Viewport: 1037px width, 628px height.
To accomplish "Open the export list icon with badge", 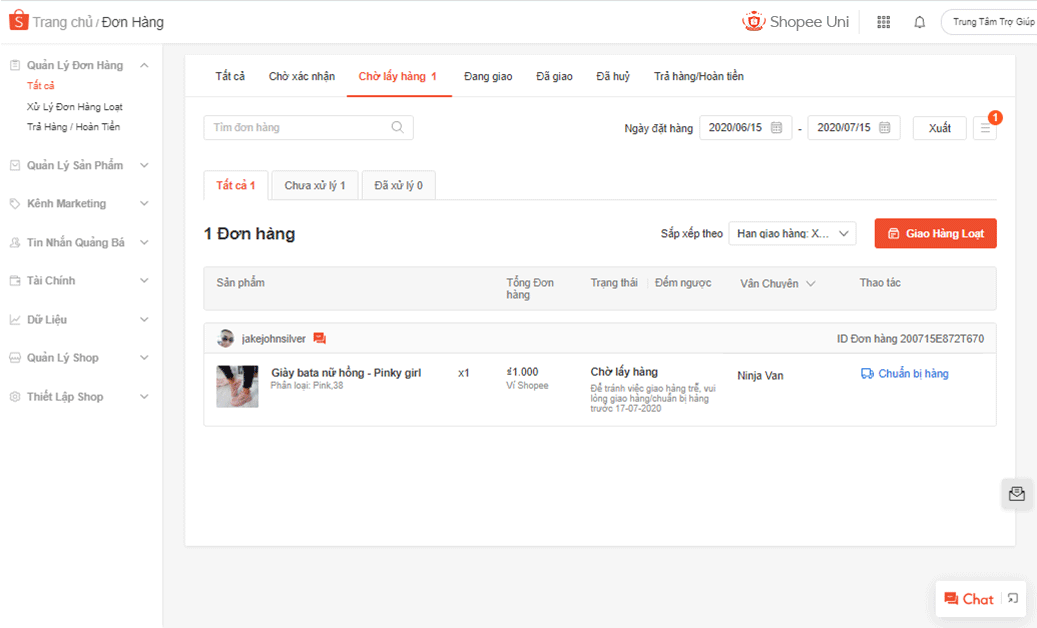I will click(x=985, y=128).
